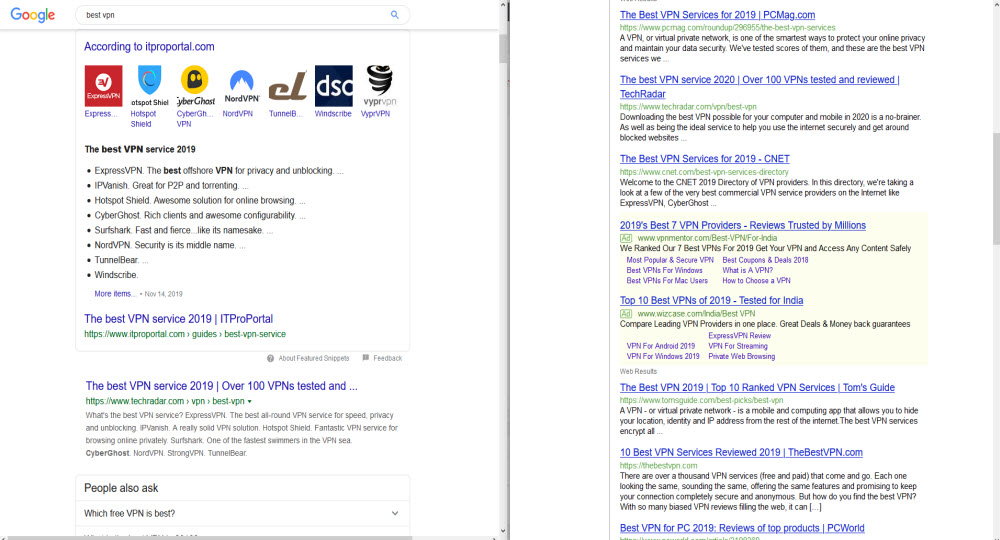Viewport: 1000px width, 540px height.
Task: Click 'Most Popular & Secure VPN' sitelink
Action: (670, 260)
